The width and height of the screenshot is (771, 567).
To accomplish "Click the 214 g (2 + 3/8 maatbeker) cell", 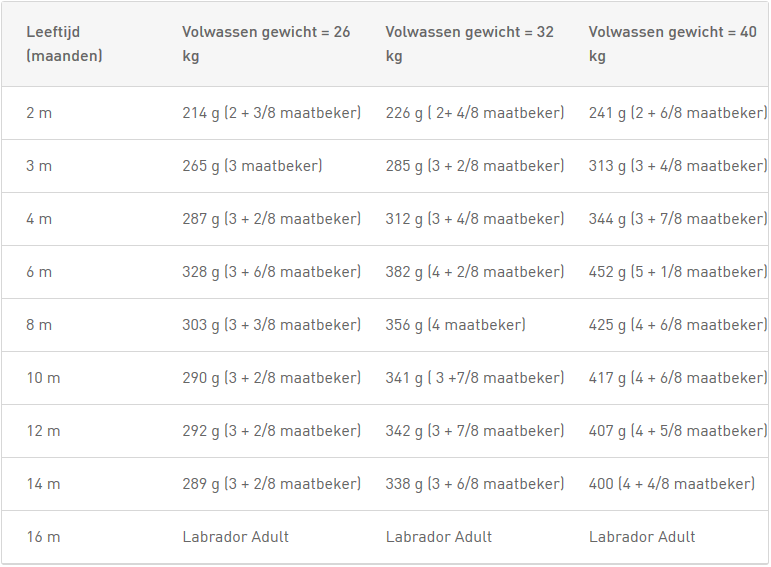I will pyautogui.click(x=271, y=113).
